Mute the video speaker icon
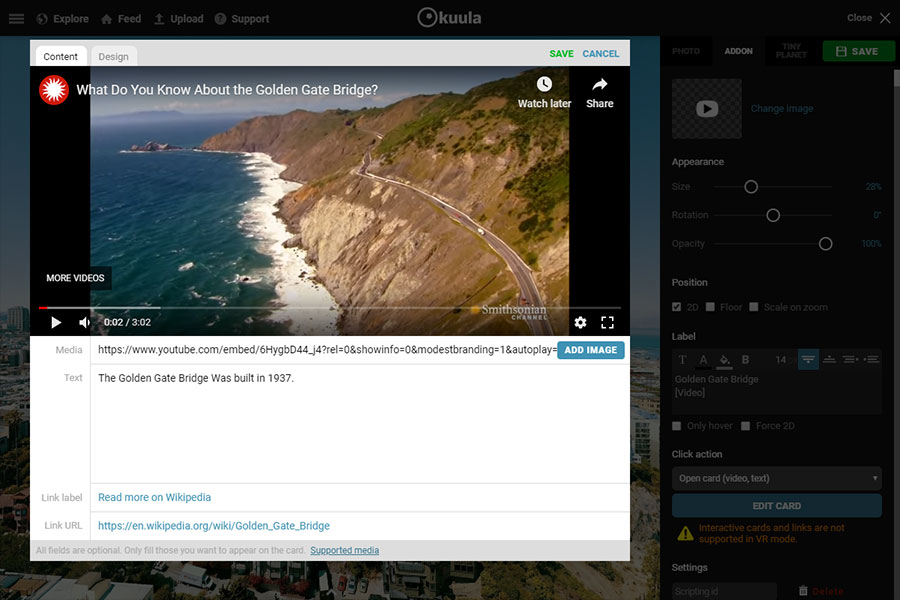The height and width of the screenshot is (600, 900). point(84,322)
